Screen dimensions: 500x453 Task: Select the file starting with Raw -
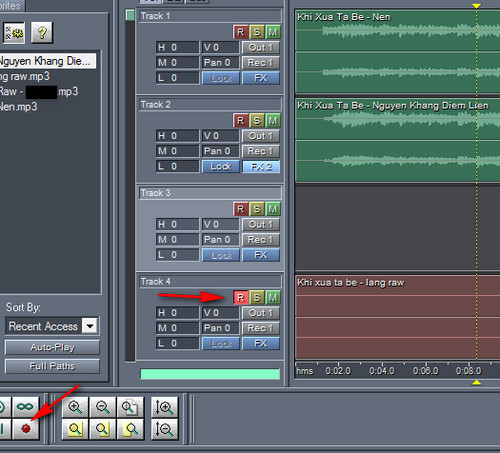(x=39, y=92)
